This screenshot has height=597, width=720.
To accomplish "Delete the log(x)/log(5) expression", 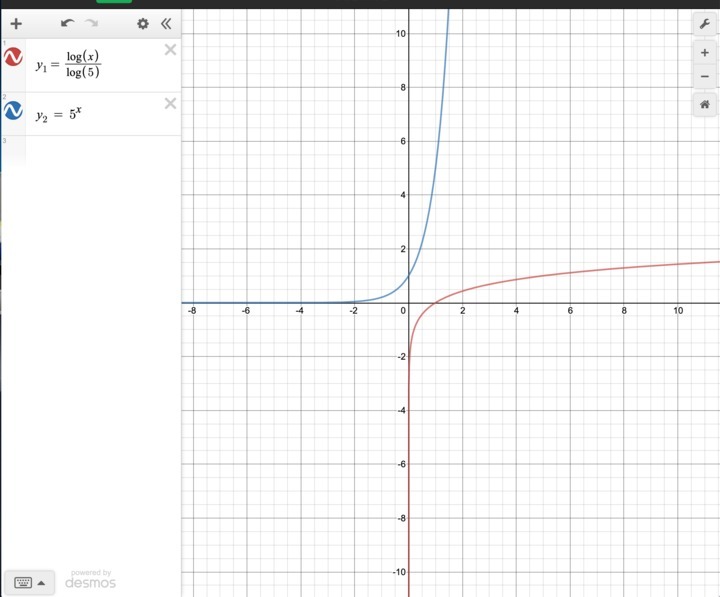I will tap(170, 50).
